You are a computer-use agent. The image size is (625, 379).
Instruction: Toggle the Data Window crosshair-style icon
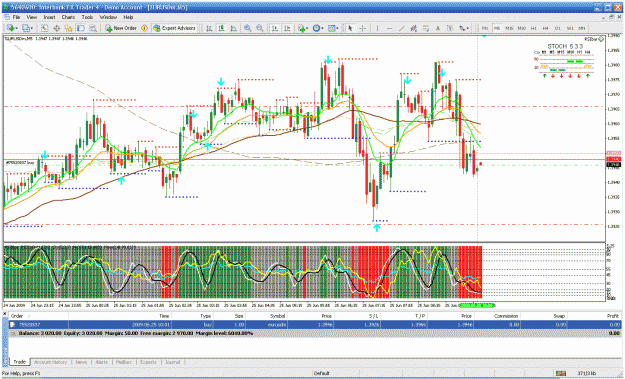pos(56,28)
